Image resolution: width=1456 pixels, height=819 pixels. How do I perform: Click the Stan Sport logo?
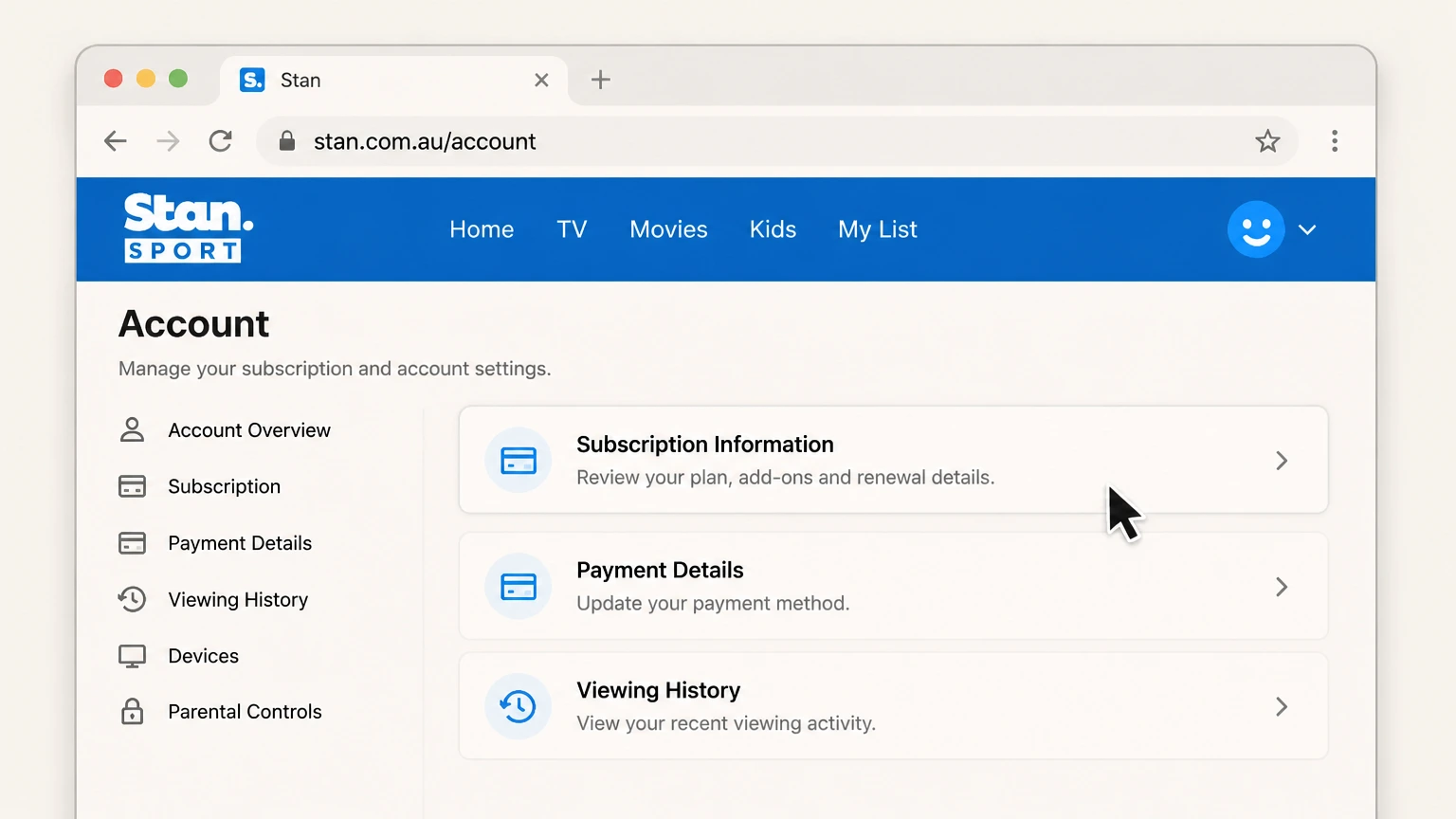tap(189, 227)
